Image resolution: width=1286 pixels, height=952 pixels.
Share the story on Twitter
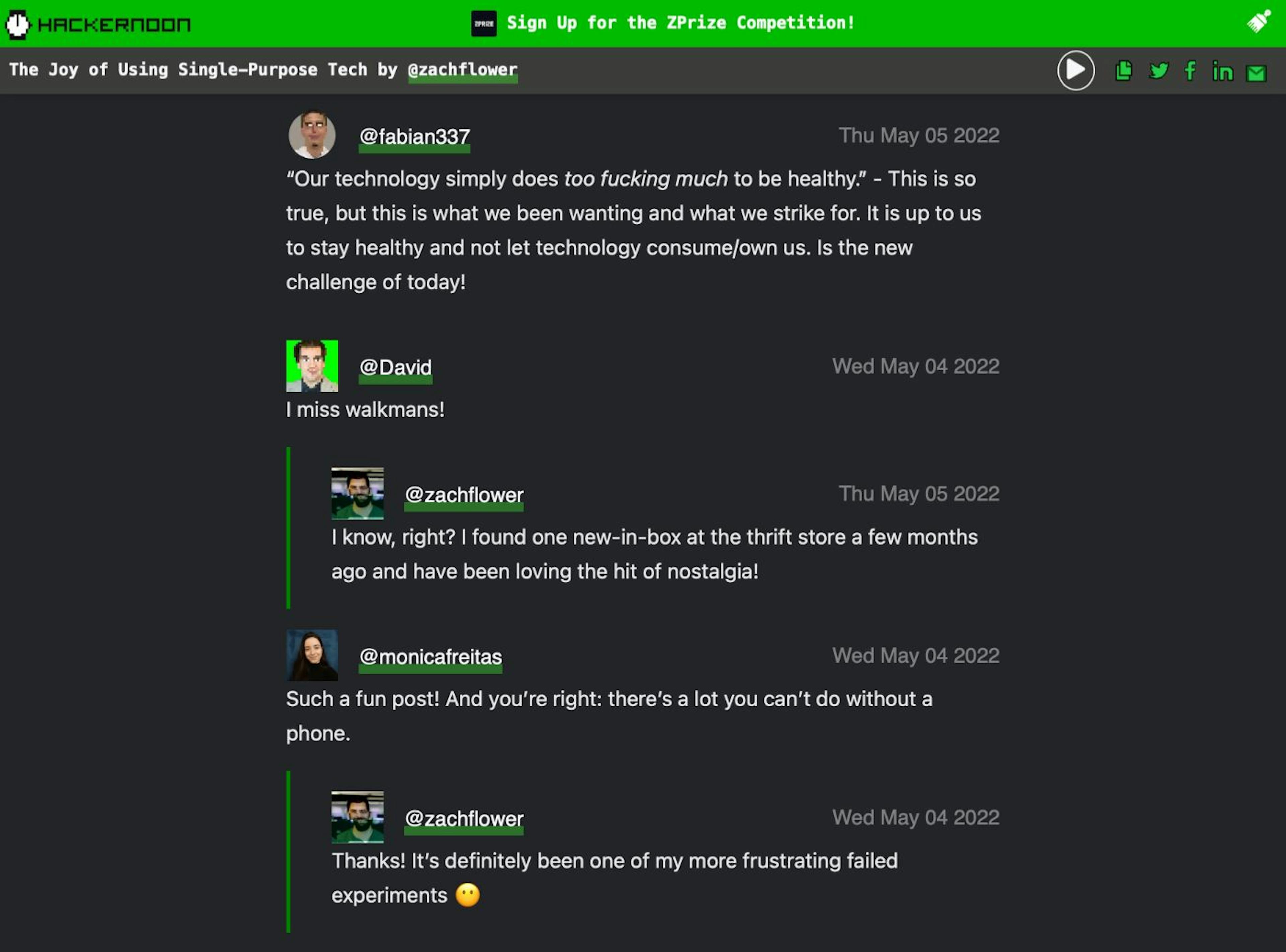coord(1159,70)
